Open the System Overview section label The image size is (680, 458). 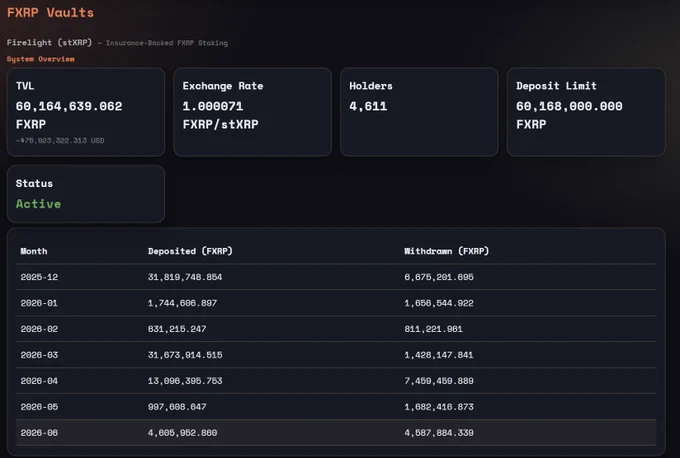pos(40,59)
